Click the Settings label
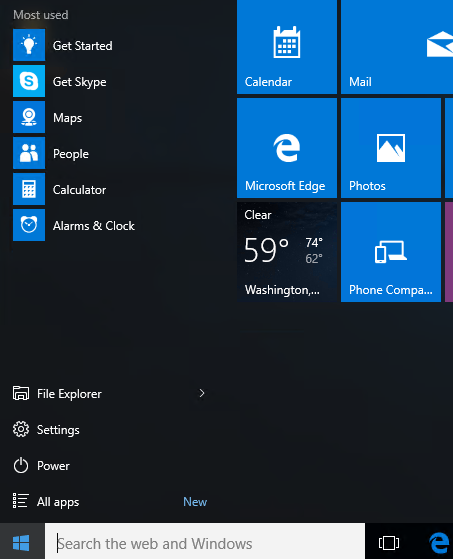 tap(58, 430)
